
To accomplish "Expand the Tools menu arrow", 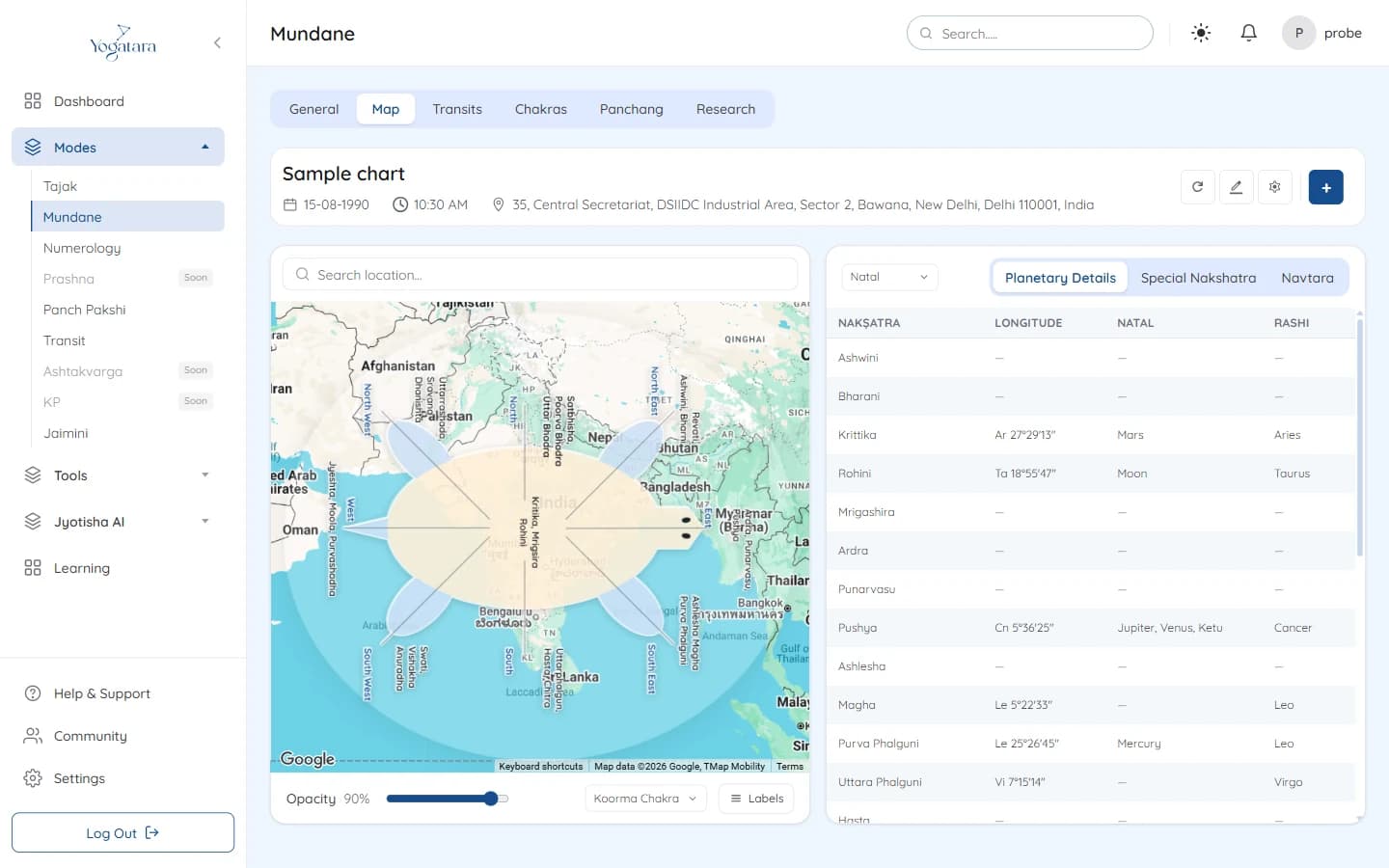I will (x=204, y=475).
